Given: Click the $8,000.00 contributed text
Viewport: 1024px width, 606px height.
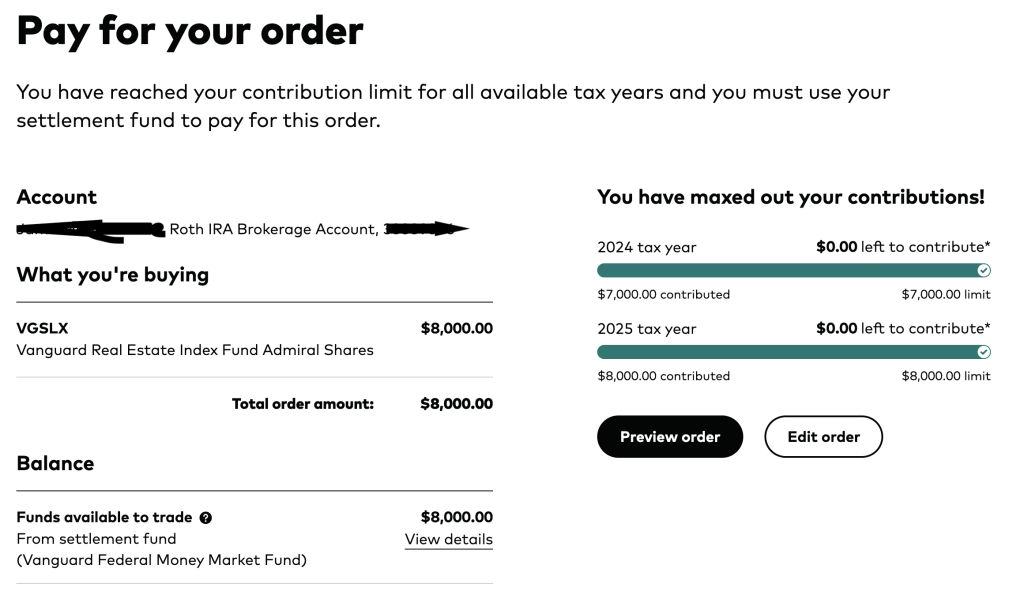Looking at the screenshot, I should [x=663, y=377].
